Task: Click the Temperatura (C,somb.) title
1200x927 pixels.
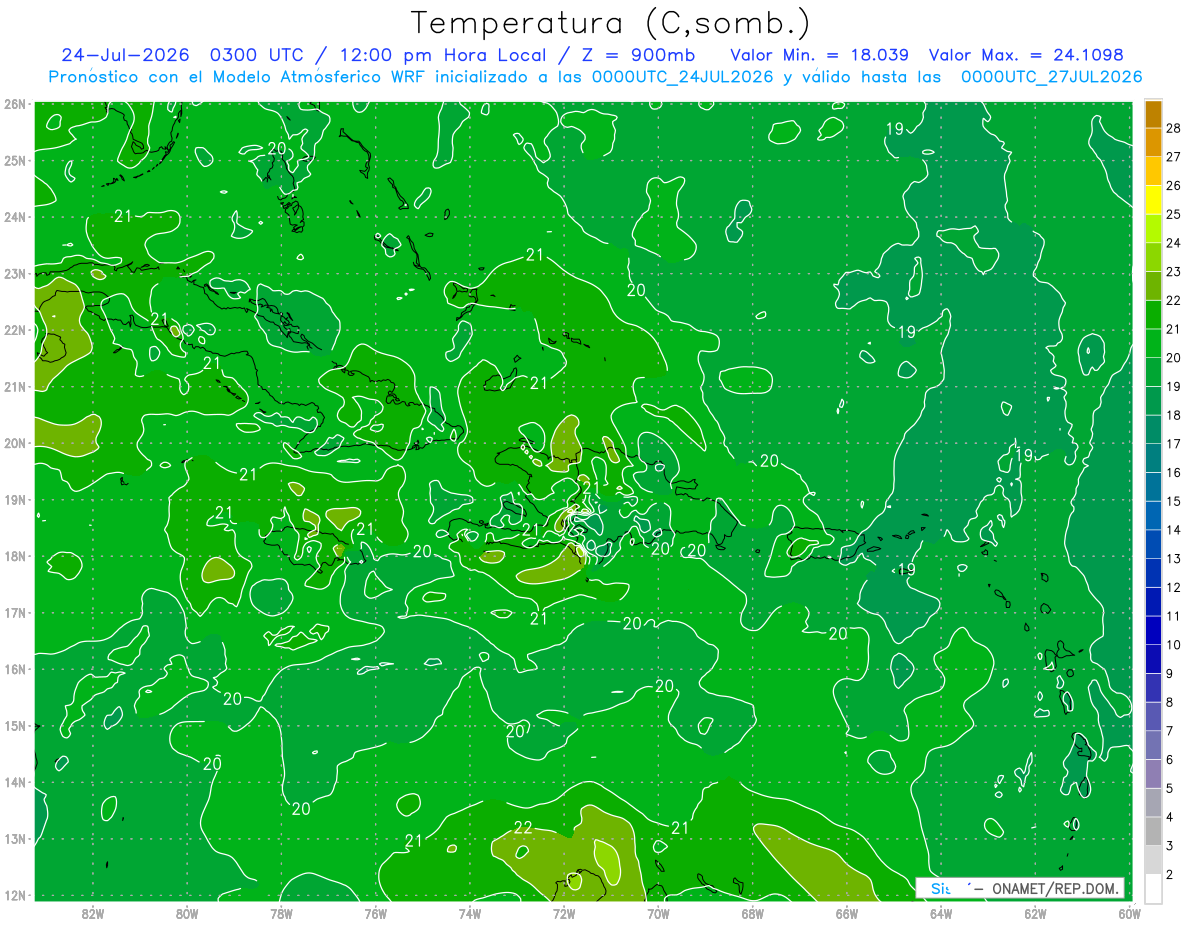Action: (x=611, y=22)
